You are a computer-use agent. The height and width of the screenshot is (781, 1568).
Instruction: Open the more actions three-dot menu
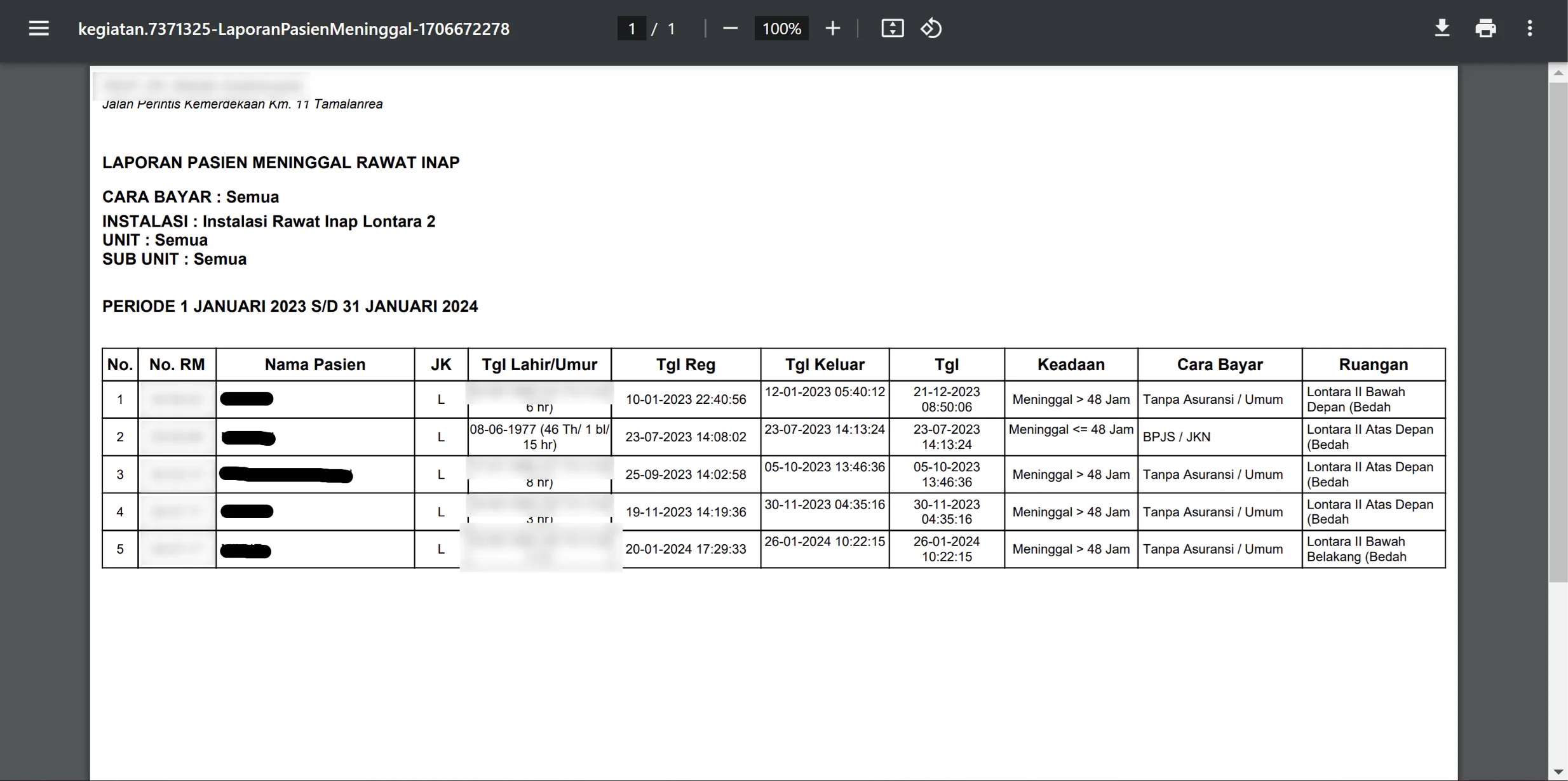(1529, 29)
